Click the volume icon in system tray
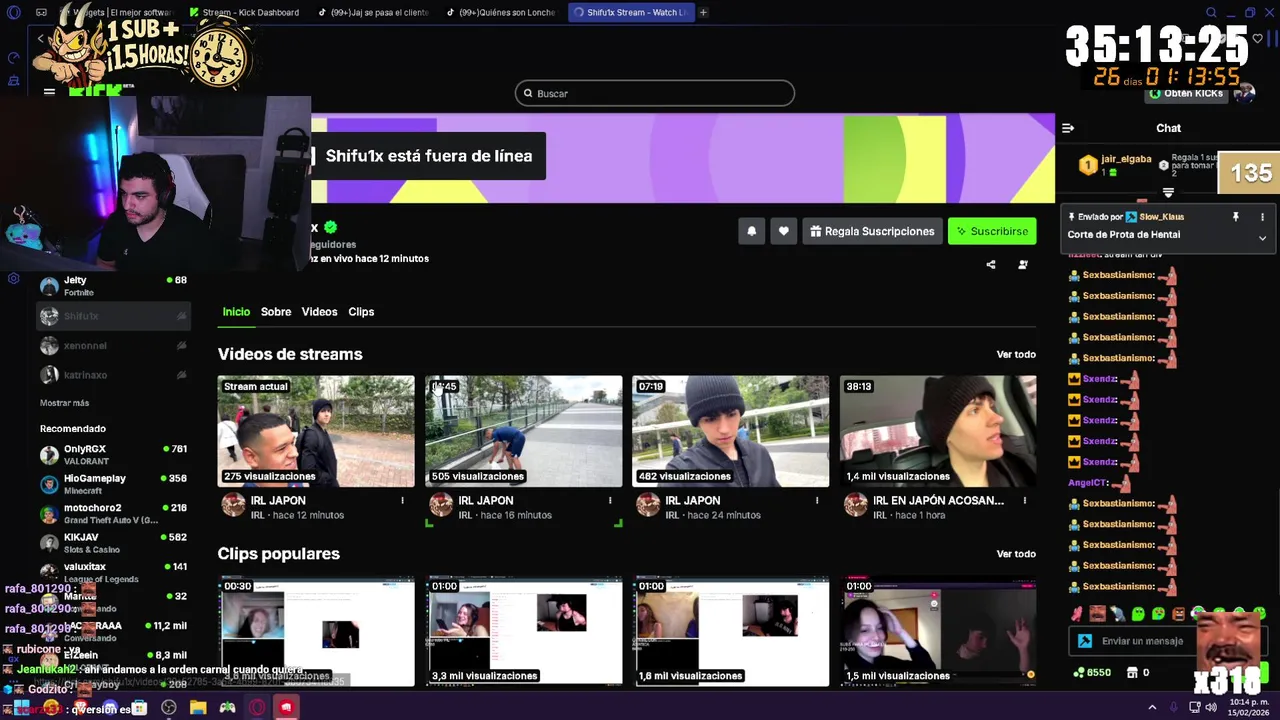This screenshot has width=1280, height=720. click(x=1211, y=707)
